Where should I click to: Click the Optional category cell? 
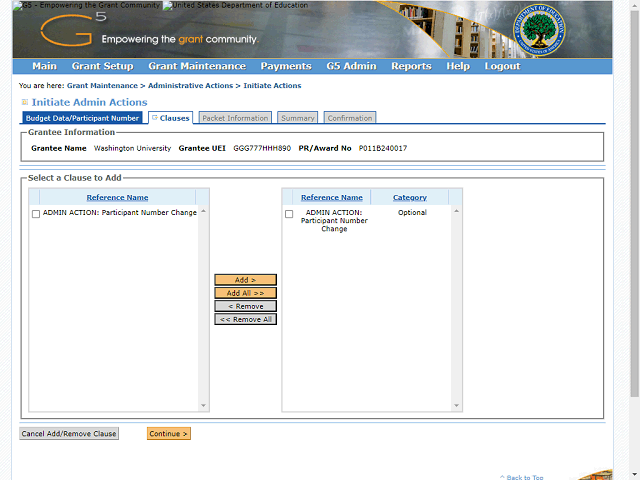click(412, 212)
